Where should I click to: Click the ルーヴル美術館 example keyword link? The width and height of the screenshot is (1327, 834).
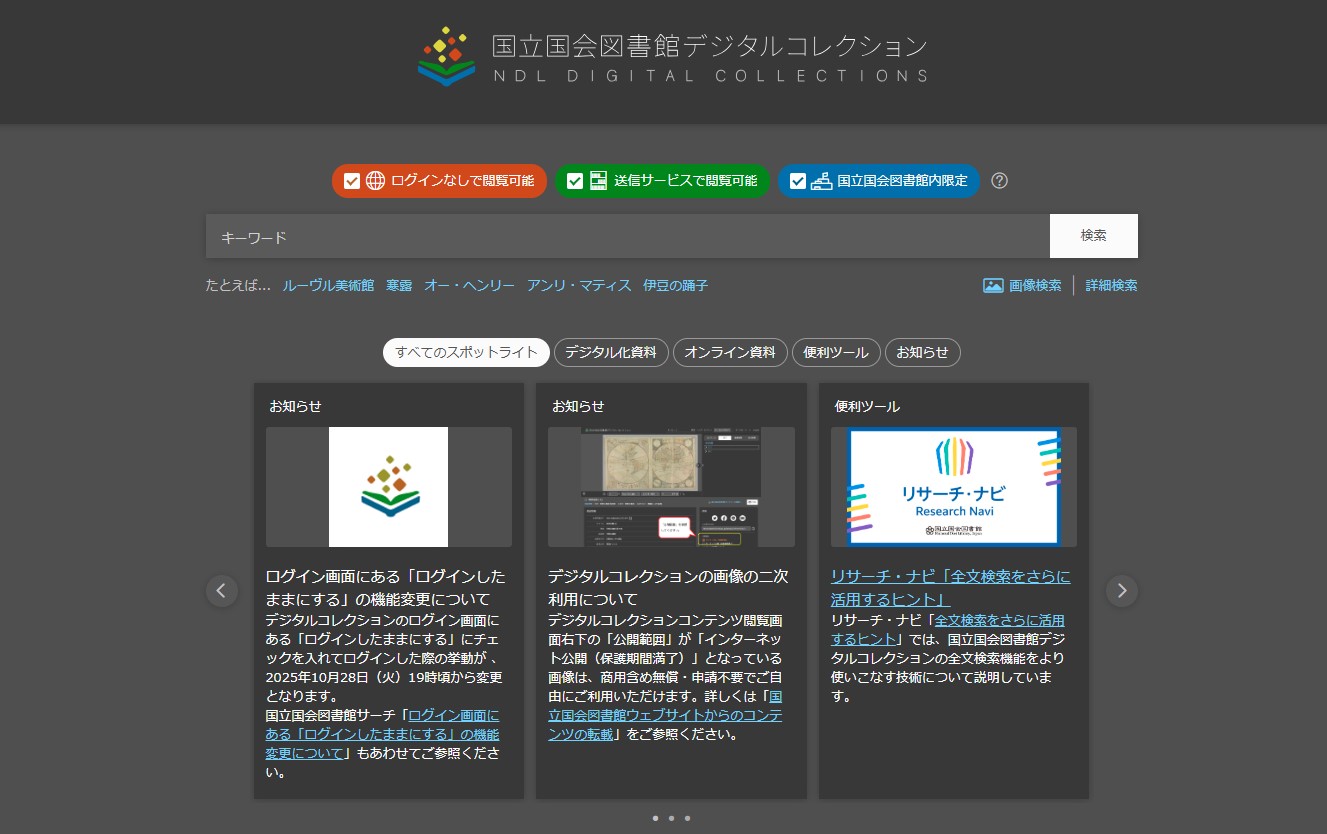click(x=328, y=285)
